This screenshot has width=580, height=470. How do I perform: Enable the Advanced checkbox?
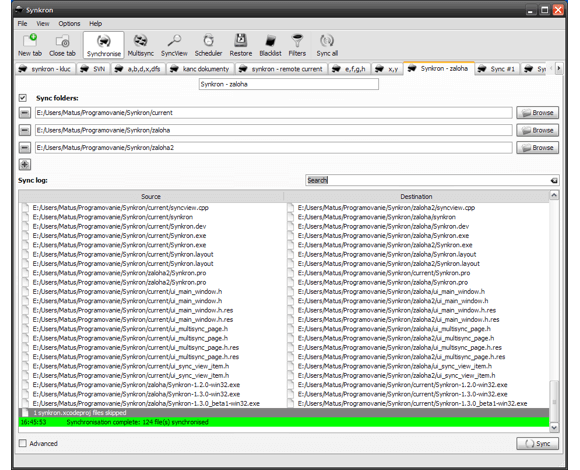[23, 443]
